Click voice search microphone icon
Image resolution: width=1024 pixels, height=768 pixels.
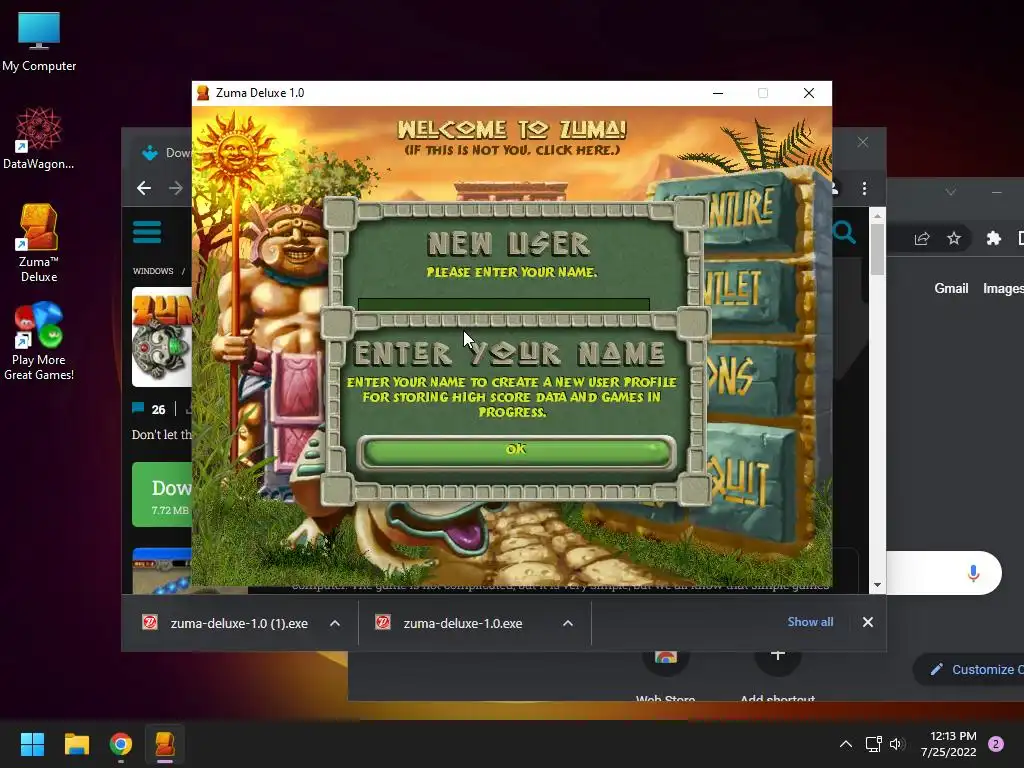pos(973,573)
